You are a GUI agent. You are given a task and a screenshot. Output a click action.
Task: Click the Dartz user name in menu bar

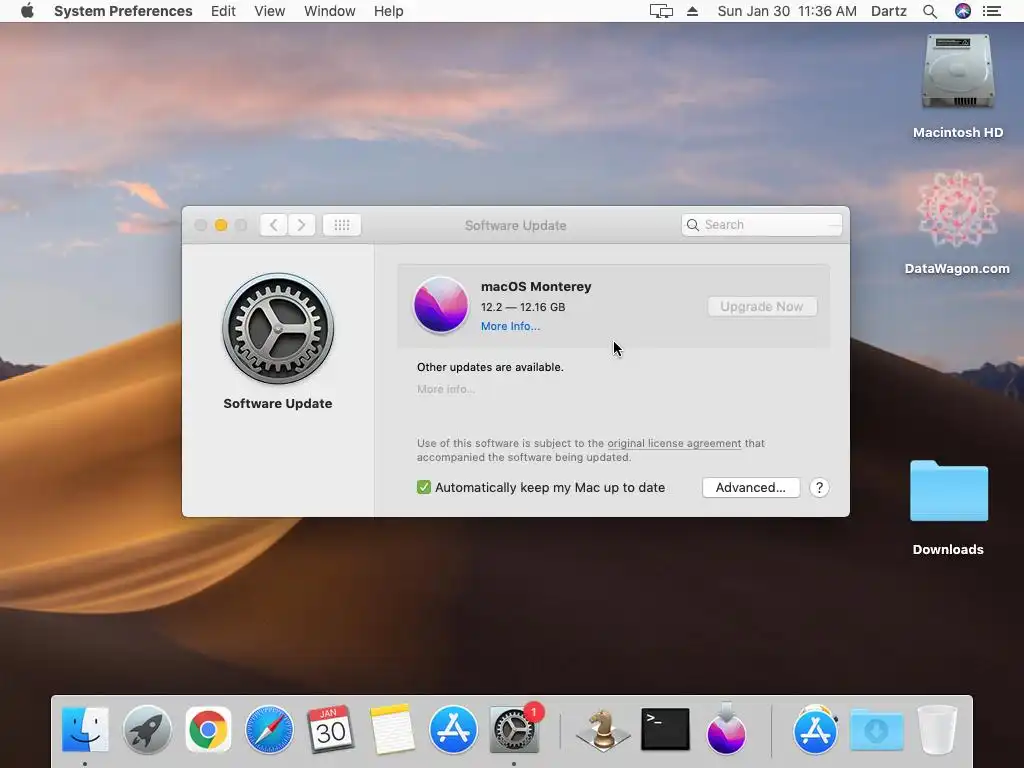coord(889,11)
